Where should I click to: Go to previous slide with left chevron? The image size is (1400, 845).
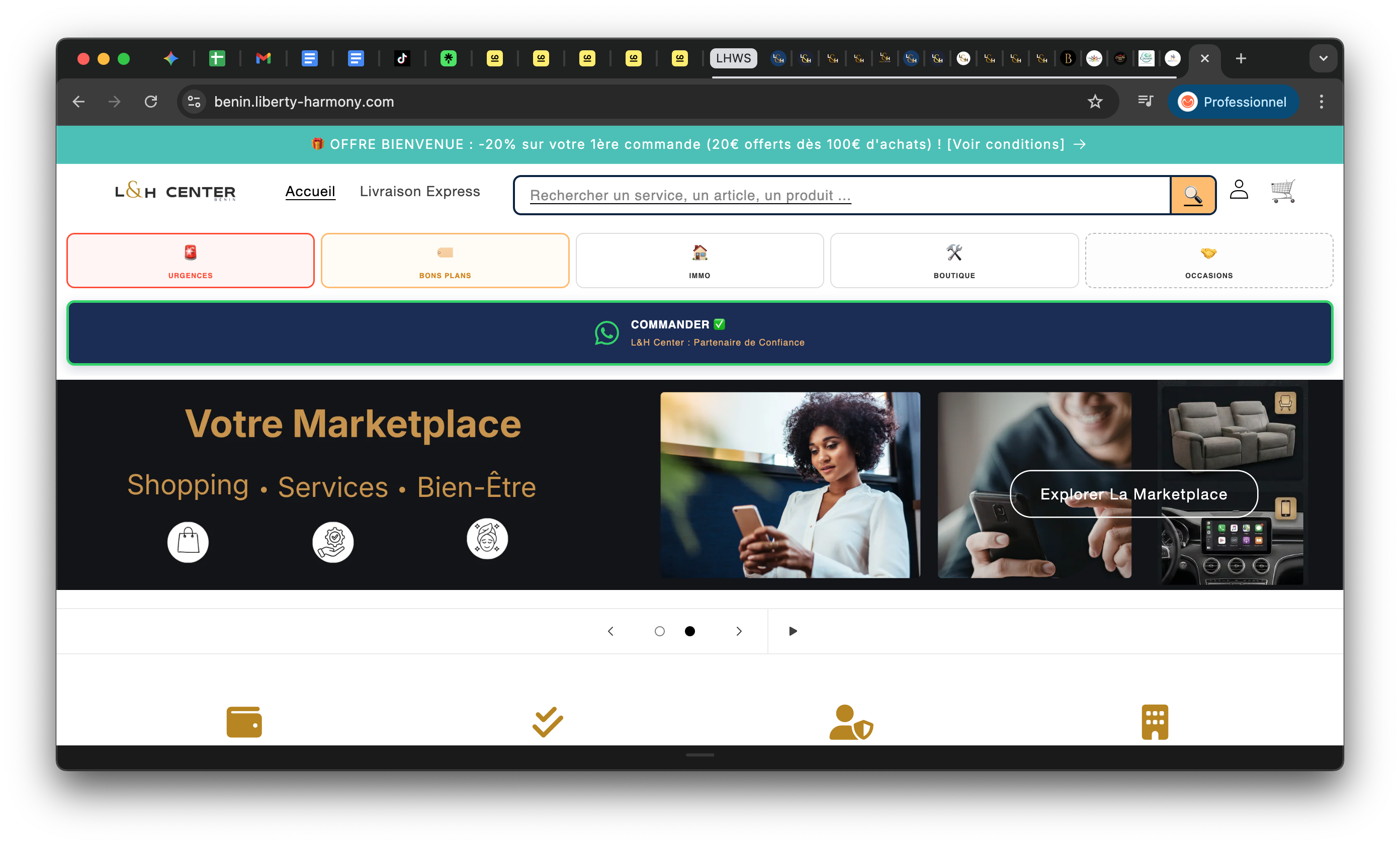(x=611, y=631)
